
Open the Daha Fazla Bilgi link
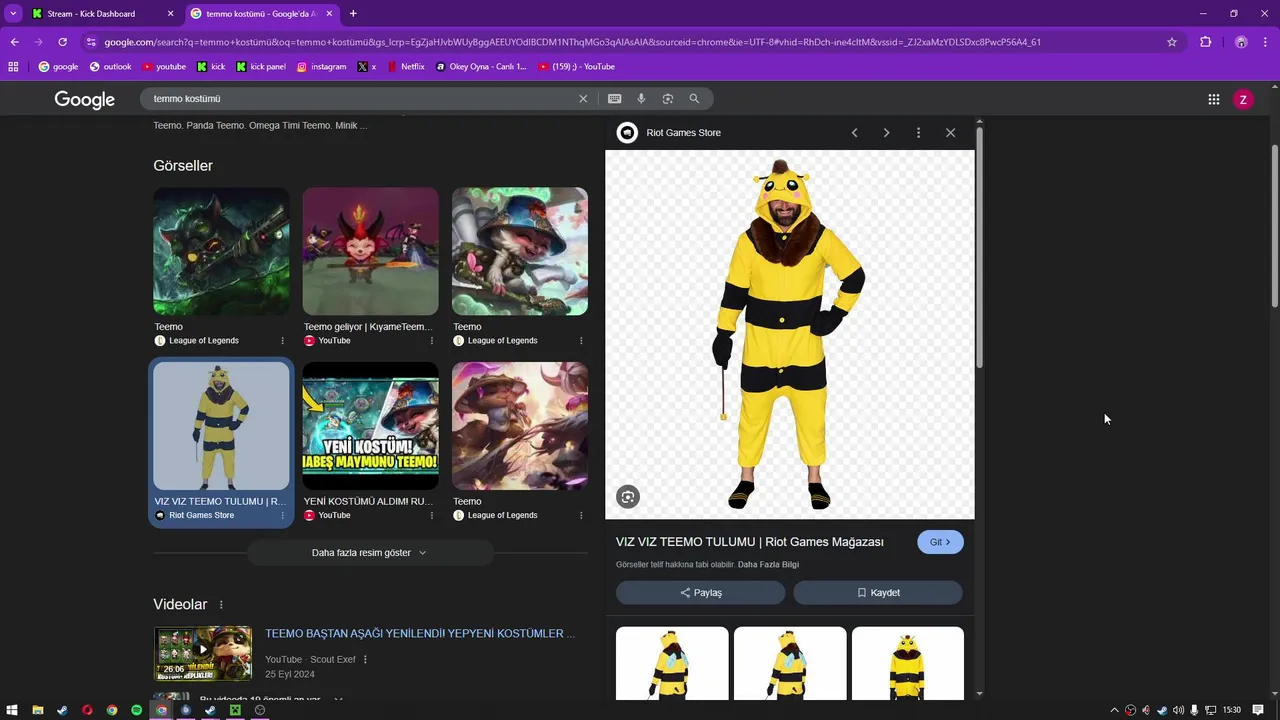pyautogui.click(x=768, y=565)
